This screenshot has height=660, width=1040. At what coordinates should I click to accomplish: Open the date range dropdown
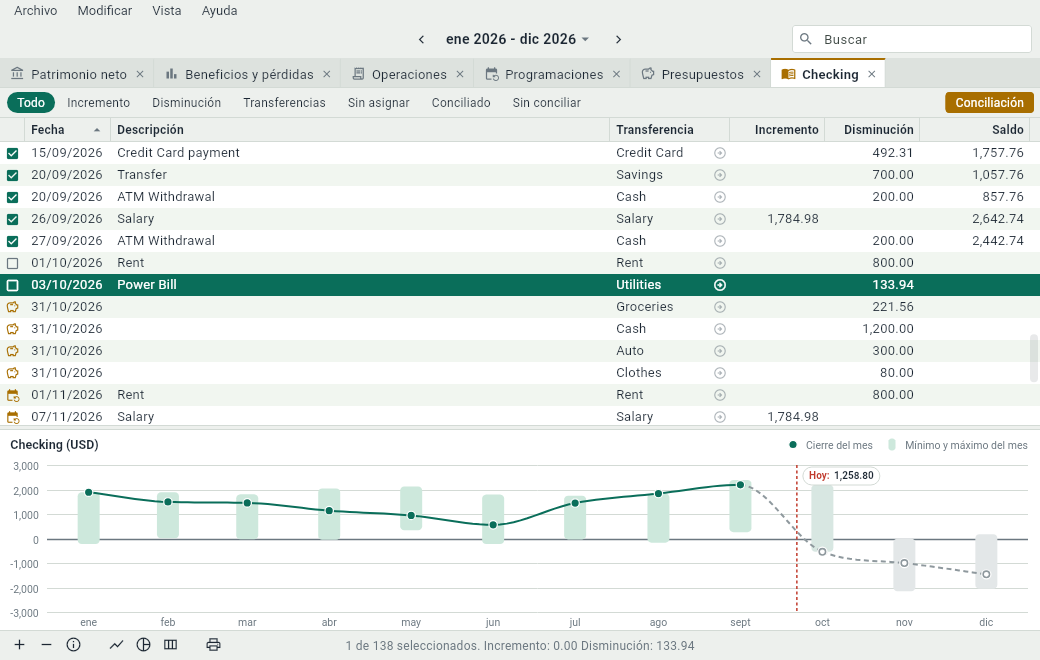pyautogui.click(x=517, y=39)
